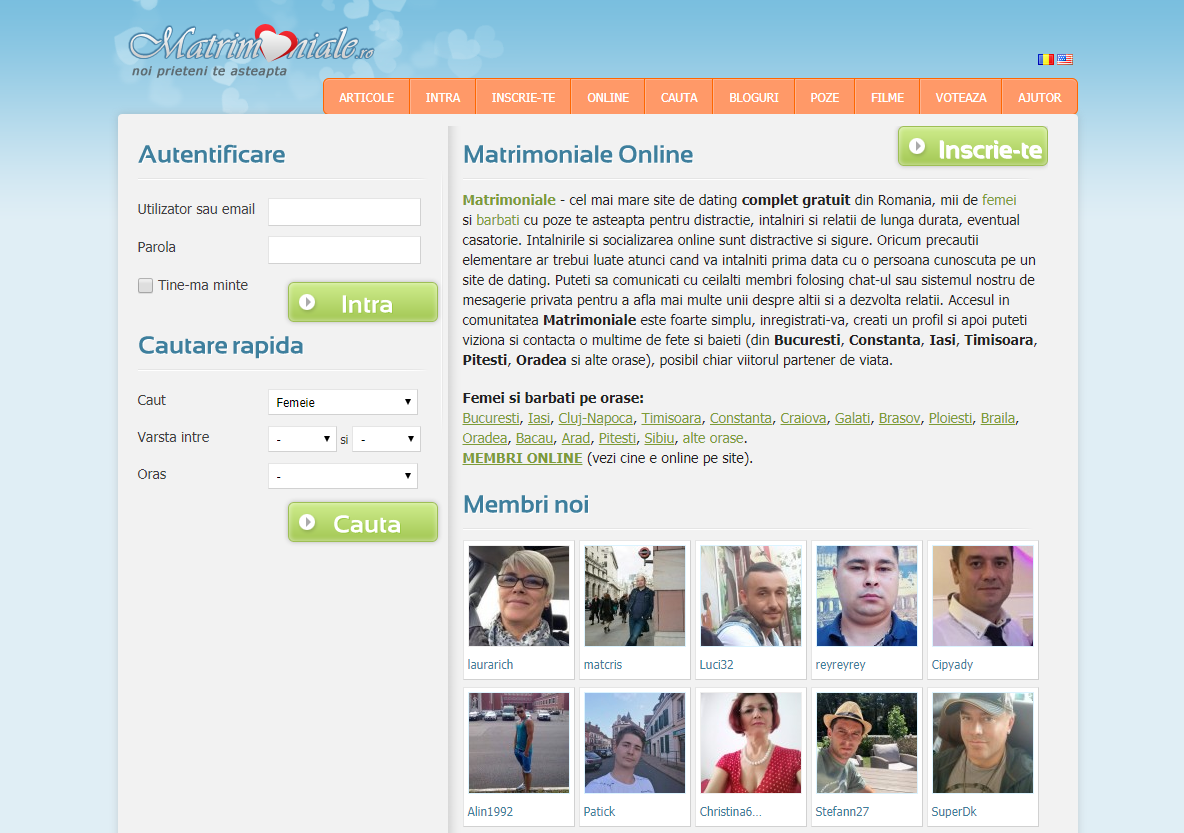Open the Brasov city link

click(899, 418)
